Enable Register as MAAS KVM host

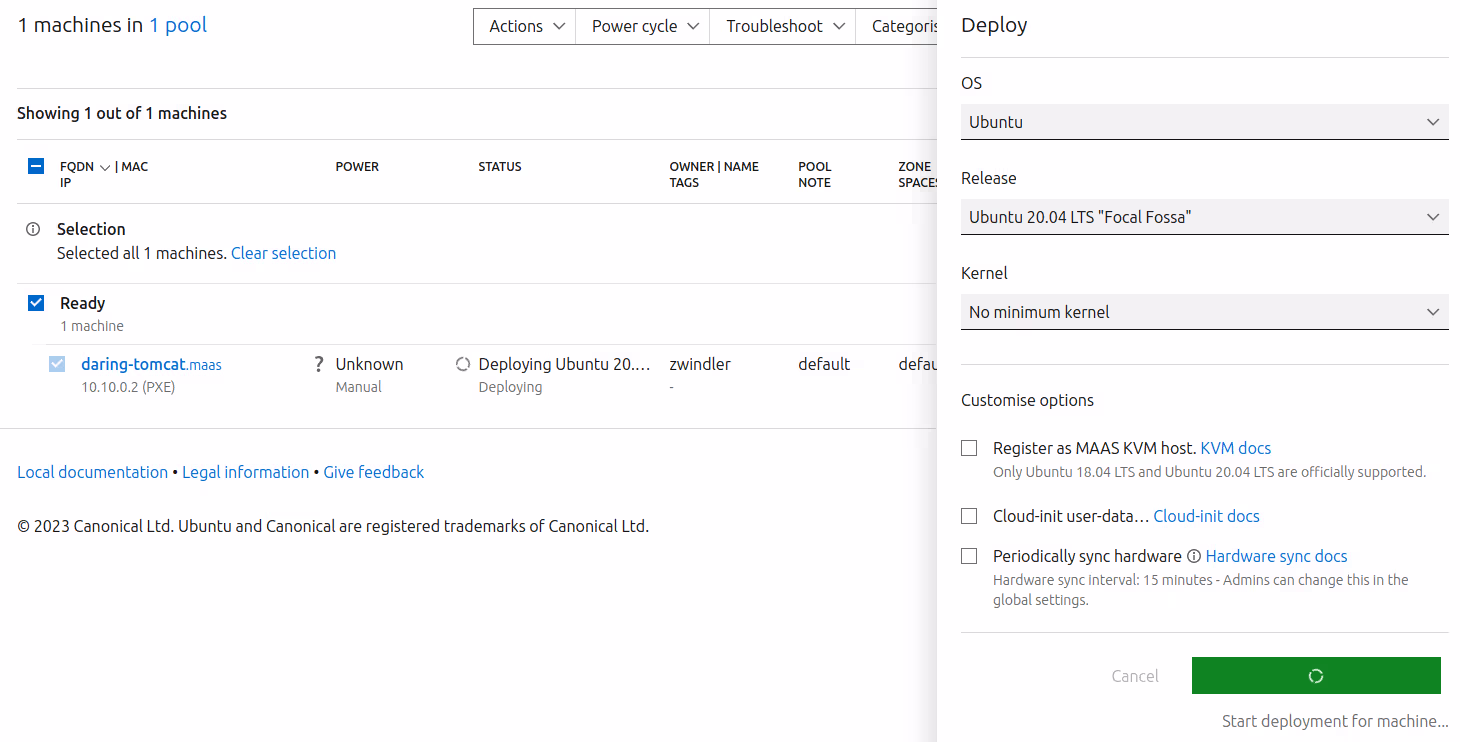969,449
